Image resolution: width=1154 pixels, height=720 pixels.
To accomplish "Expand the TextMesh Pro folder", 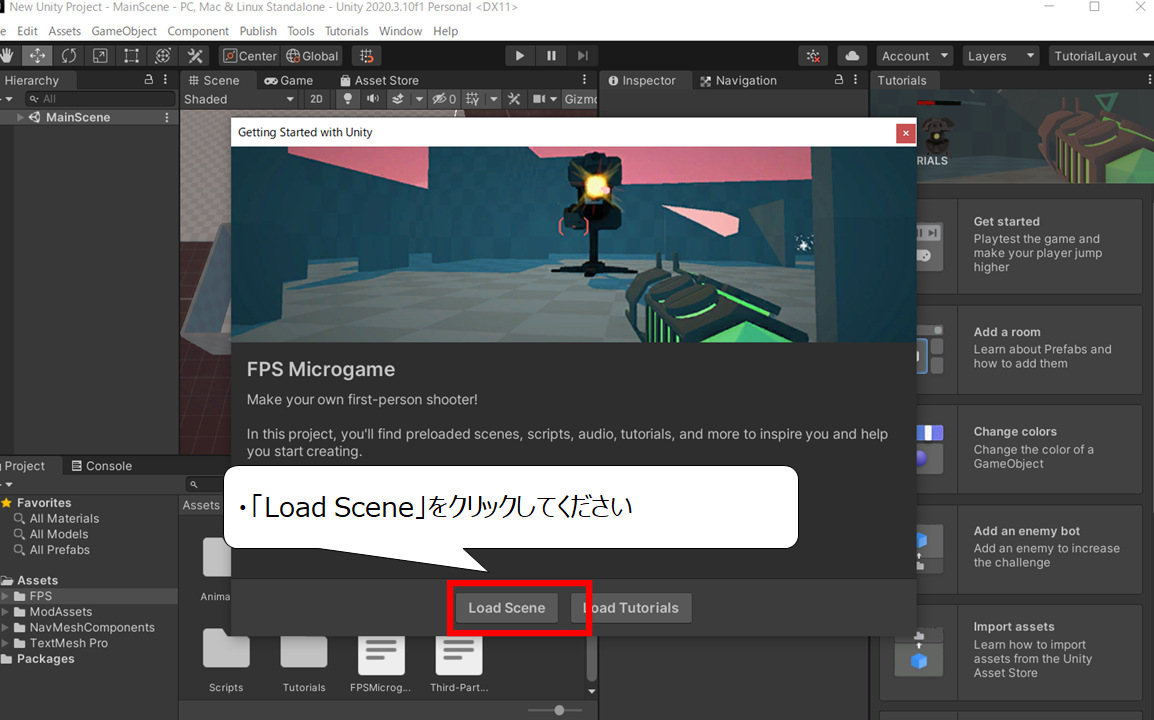I will [x=5, y=643].
